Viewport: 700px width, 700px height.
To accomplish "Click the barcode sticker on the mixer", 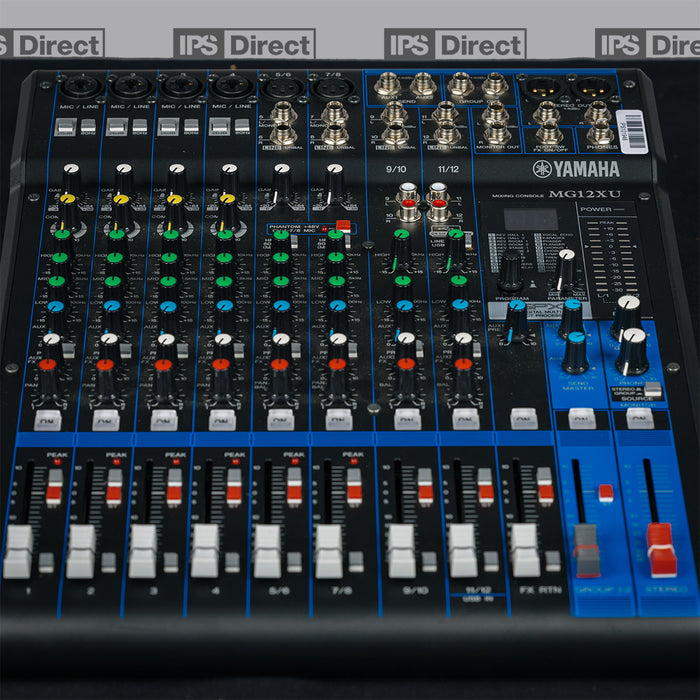I will click(x=632, y=131).
